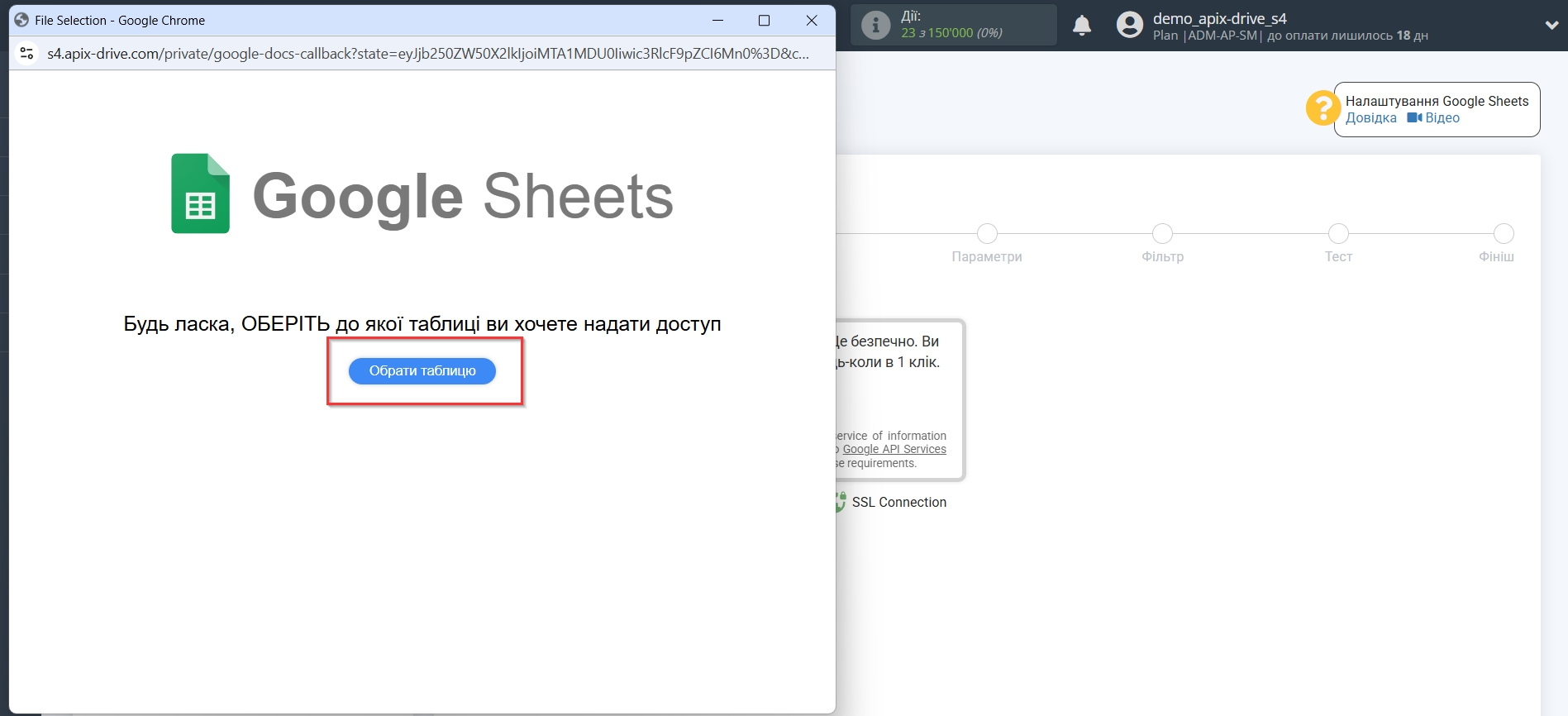The image size is (1568, 716).
Task: Click the Налаштування Google Sheets title
Action: click(x=1437, y=101)
